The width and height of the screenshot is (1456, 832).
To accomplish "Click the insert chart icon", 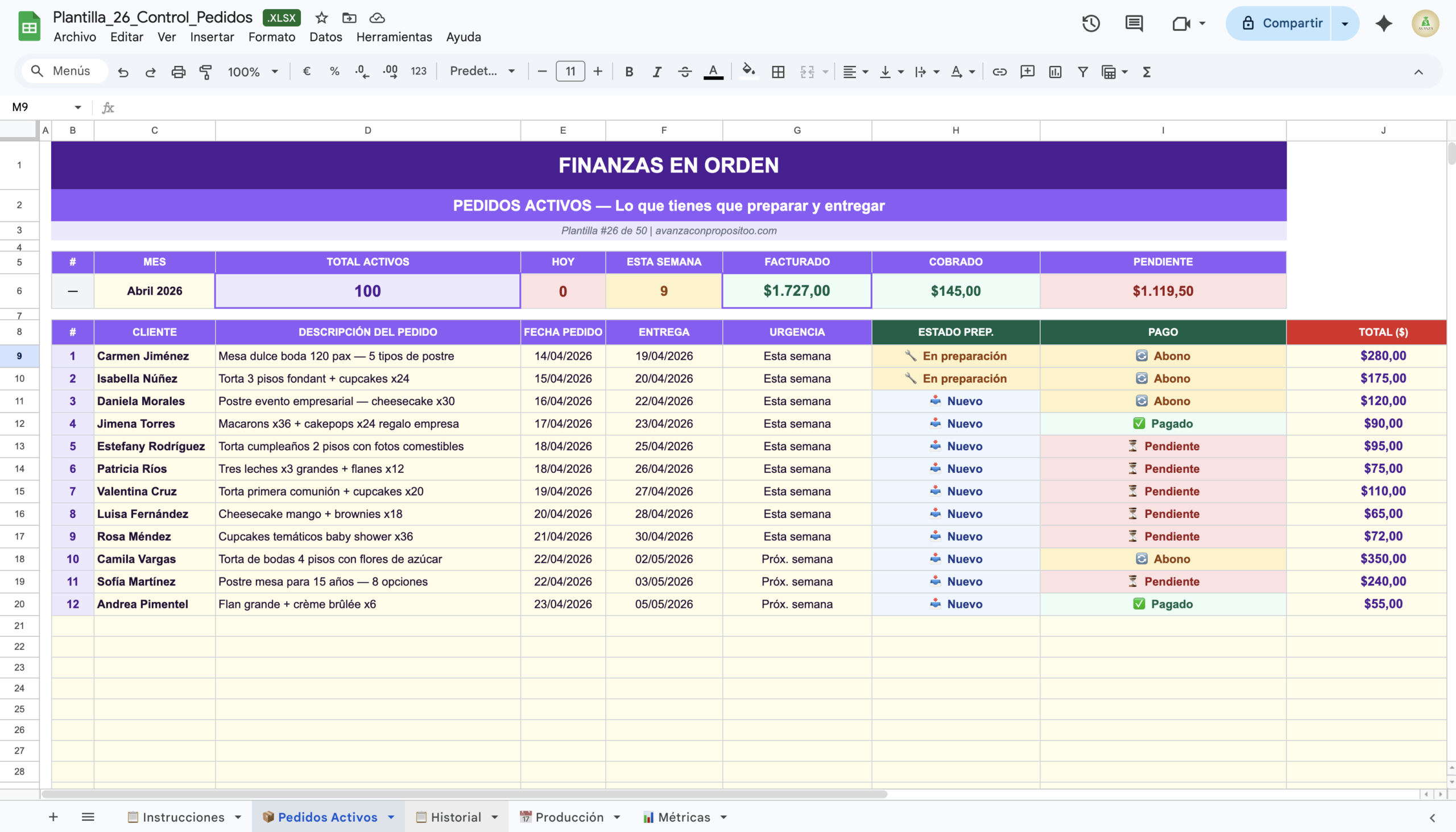I will [x=1055, y=72].
